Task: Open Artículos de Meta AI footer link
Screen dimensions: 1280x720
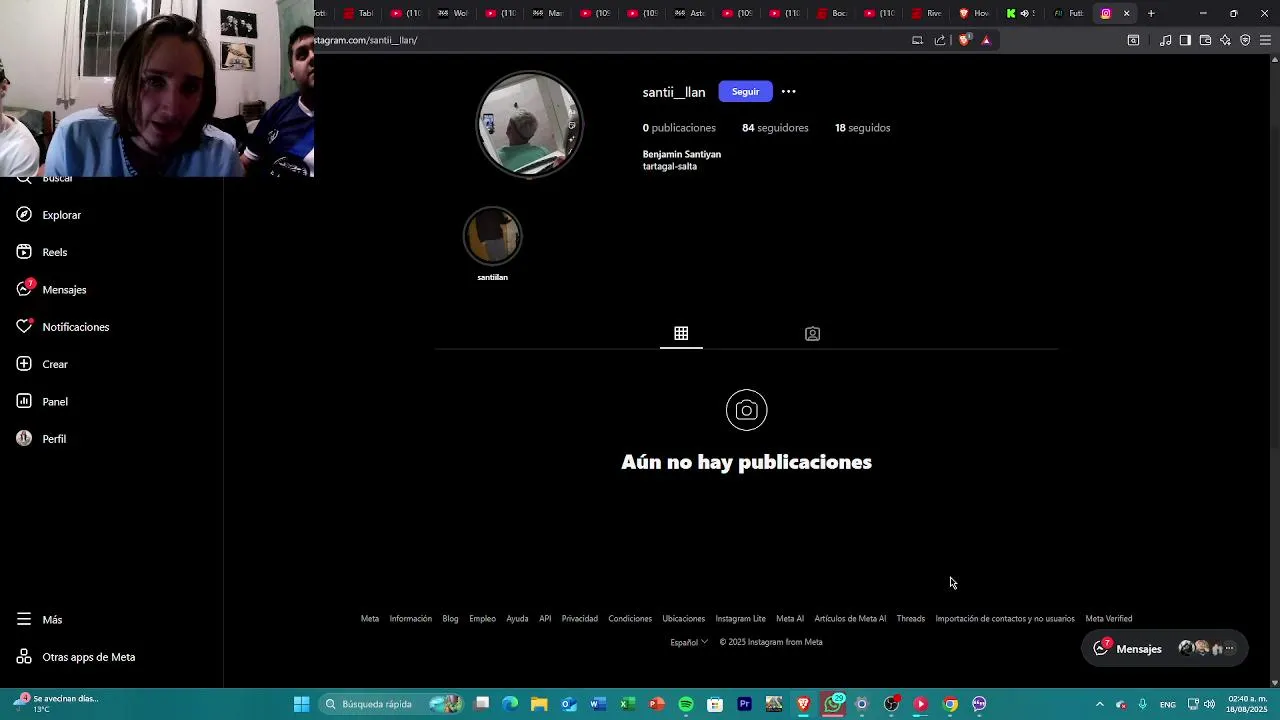Action: point(850,619)
